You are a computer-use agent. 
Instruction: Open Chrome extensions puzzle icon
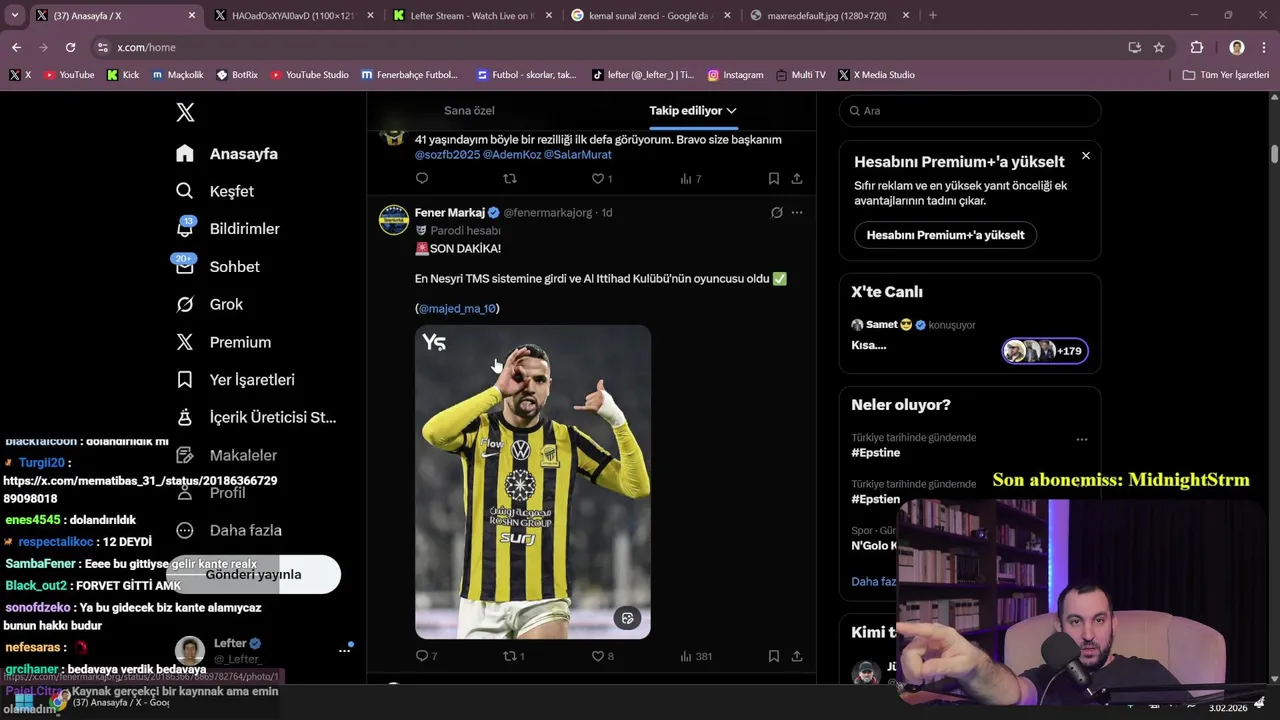[x=1197, y=47]
